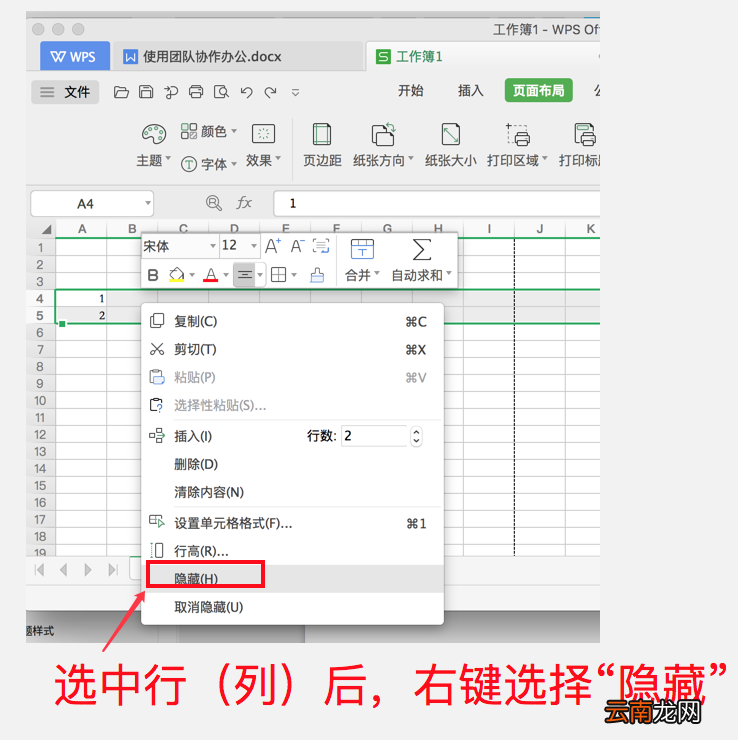Click the print icon in quick toolbar
738x740 pixels.
coord(196,92)
